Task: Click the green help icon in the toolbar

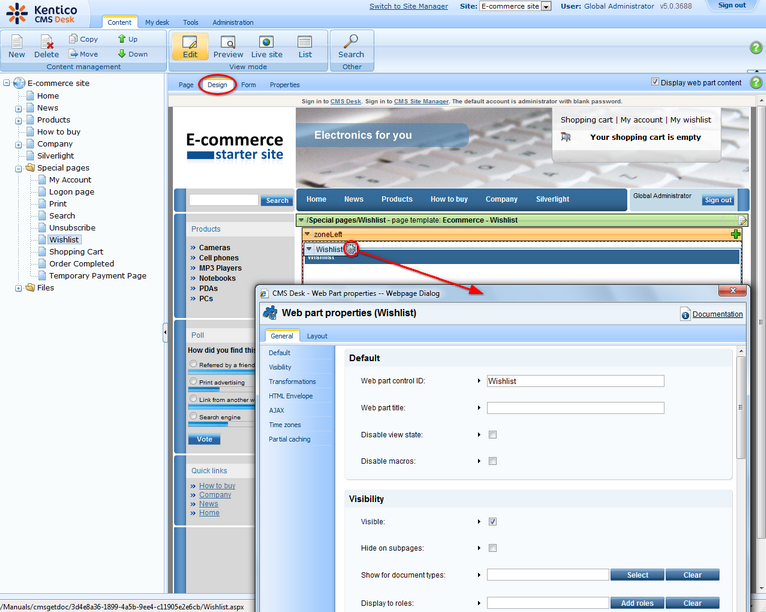Action: click(x=756, y=48)
